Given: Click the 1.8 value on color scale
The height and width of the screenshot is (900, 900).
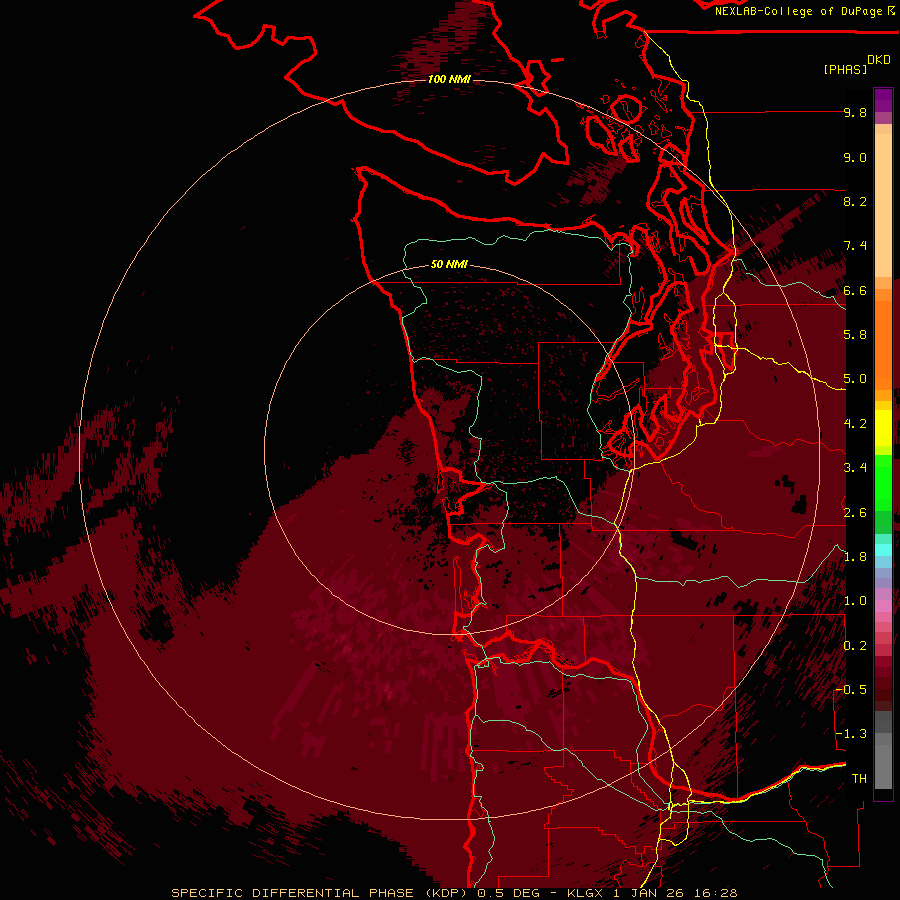Looking at the screenshot, I should point(855,557).
